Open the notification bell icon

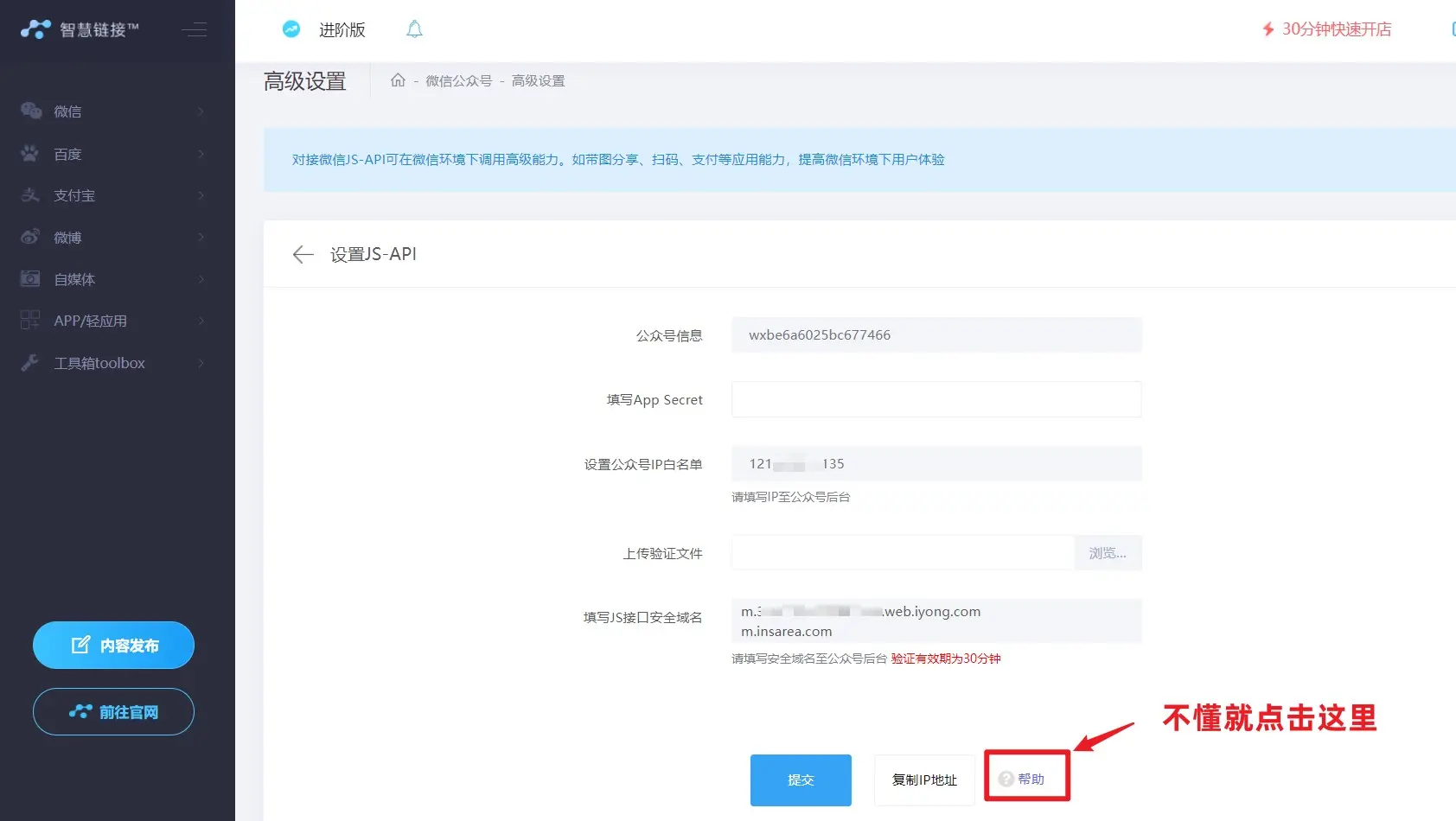coord(414,29)
